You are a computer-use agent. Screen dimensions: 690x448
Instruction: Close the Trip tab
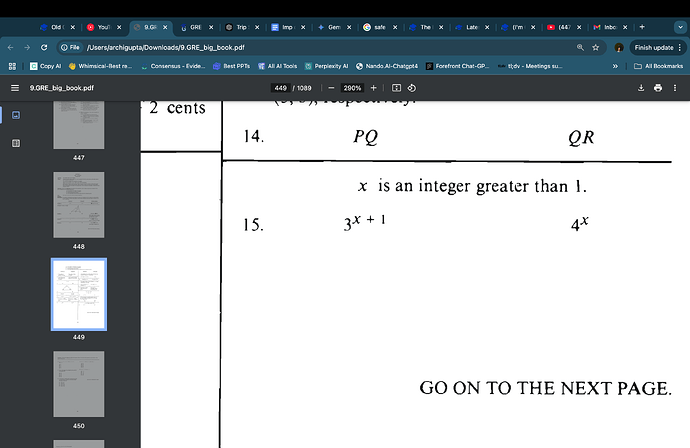(257, 27)
